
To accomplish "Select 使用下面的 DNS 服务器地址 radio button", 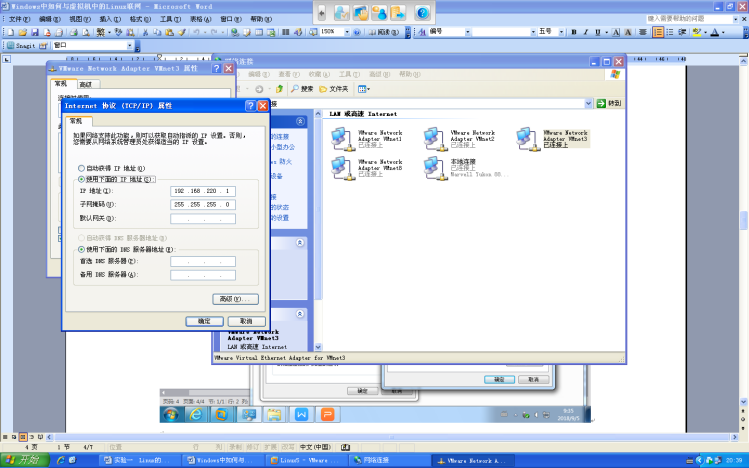I will tap(81, 249).
